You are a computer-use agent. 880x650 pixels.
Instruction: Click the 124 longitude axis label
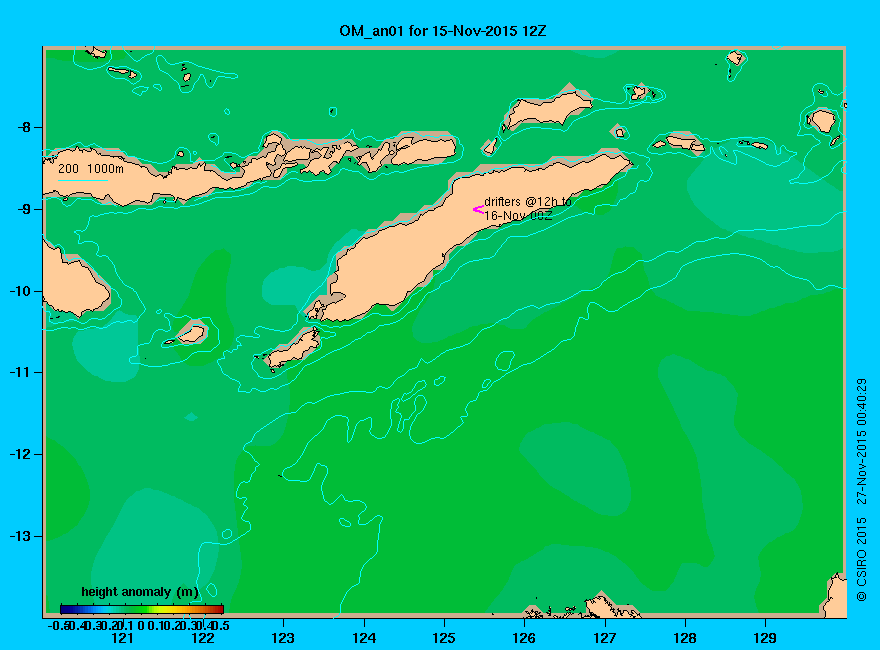click(364, 638)
